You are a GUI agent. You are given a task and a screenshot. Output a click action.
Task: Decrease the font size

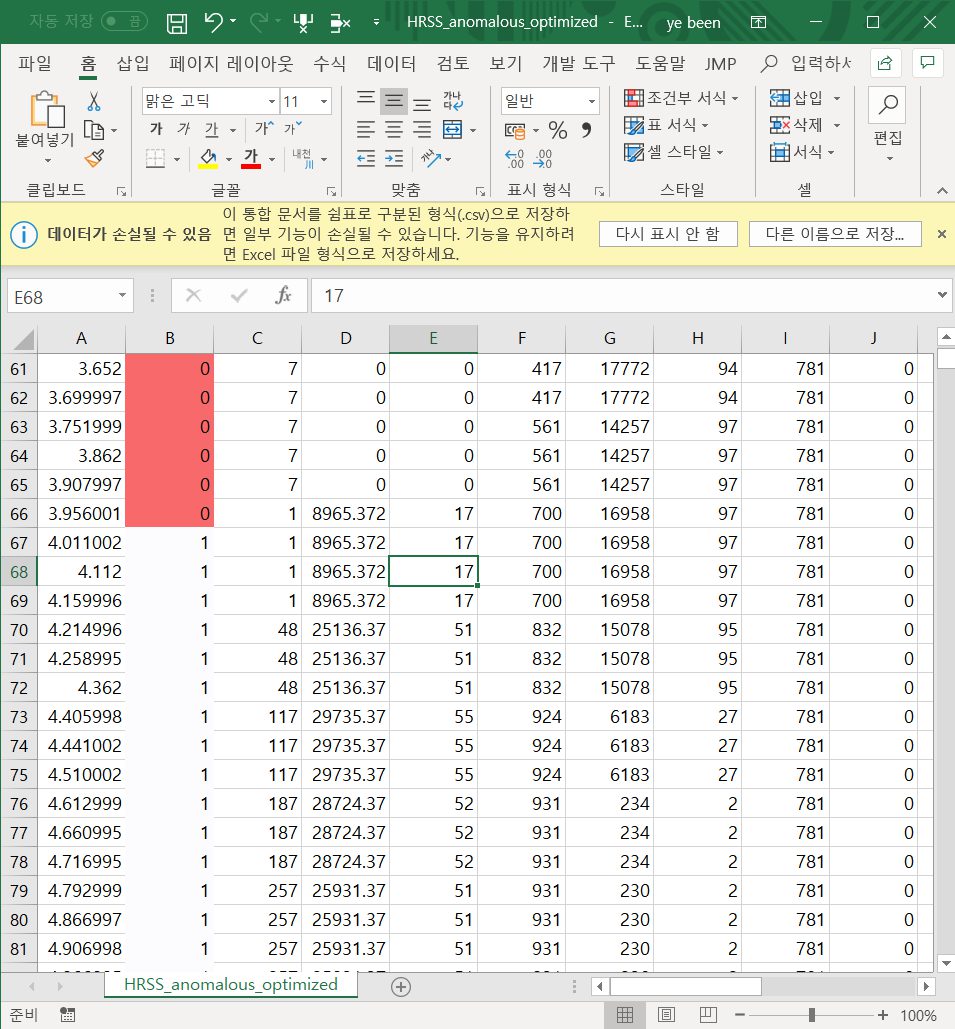click(292, 128)
